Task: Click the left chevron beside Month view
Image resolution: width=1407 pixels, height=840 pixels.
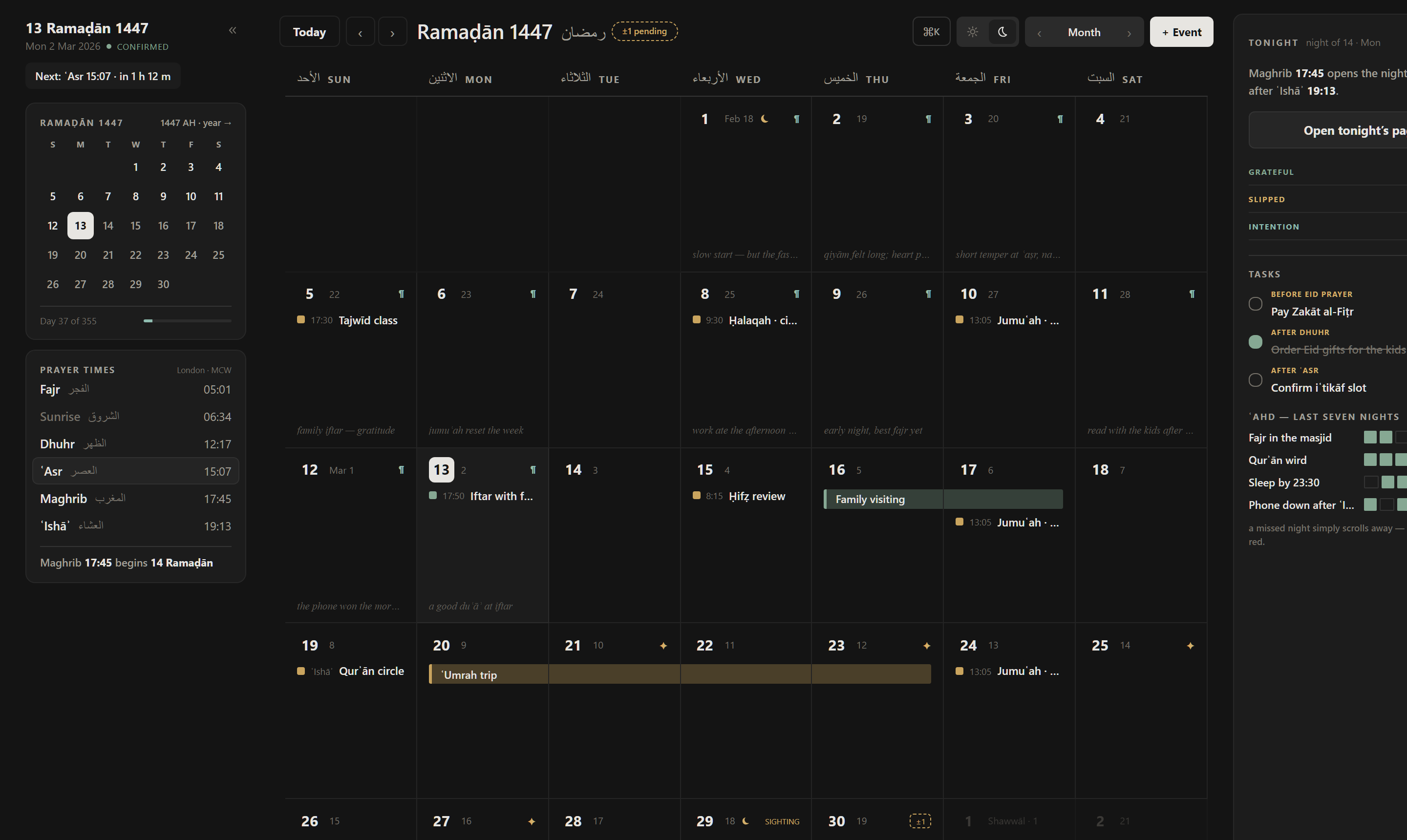Action: (x=1039, y=33)
